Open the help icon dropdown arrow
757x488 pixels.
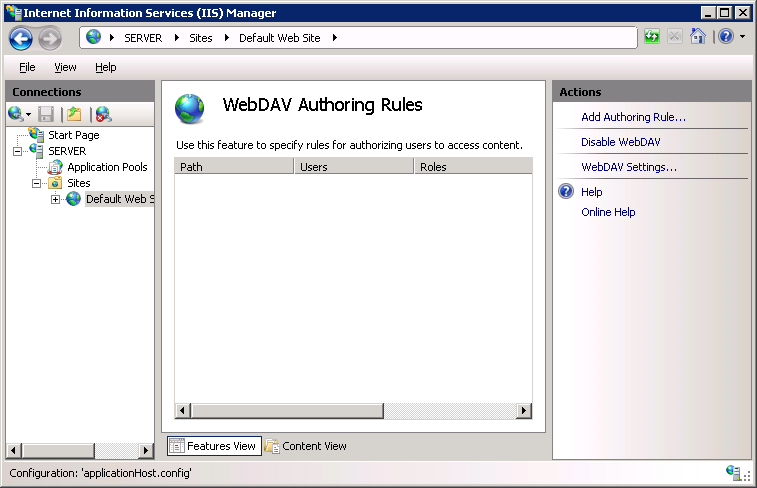tap(743, 36)
